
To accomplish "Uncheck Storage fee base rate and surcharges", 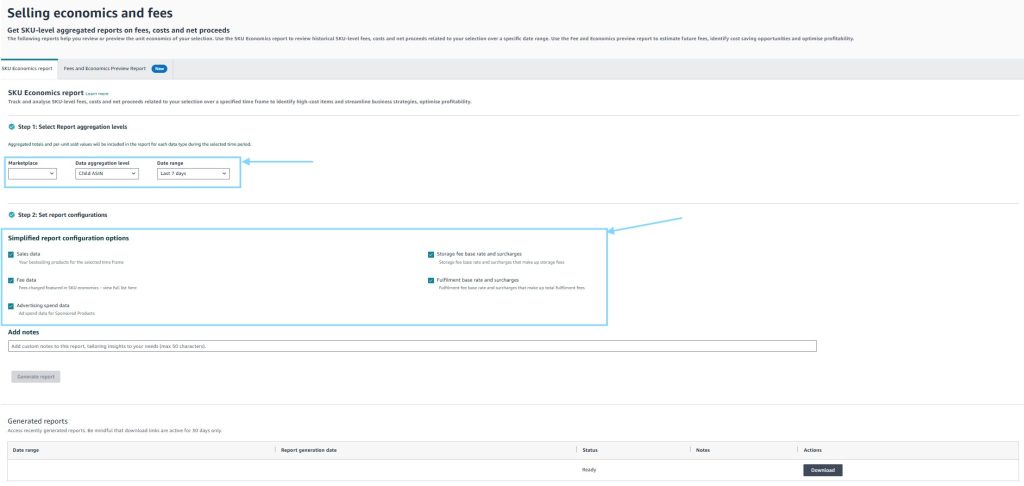I will [x=431, y=255].
